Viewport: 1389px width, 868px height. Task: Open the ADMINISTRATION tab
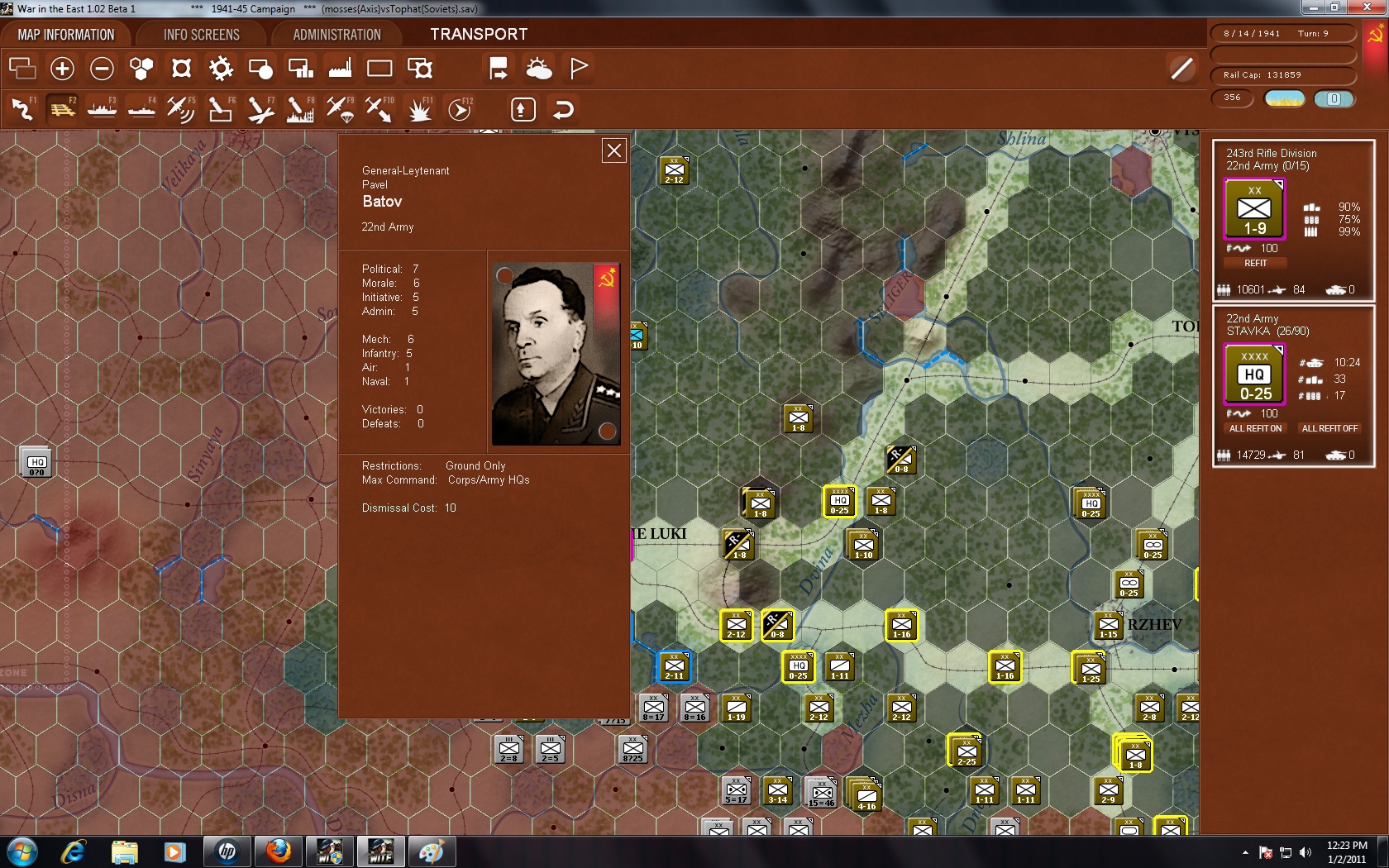[337, 35]
